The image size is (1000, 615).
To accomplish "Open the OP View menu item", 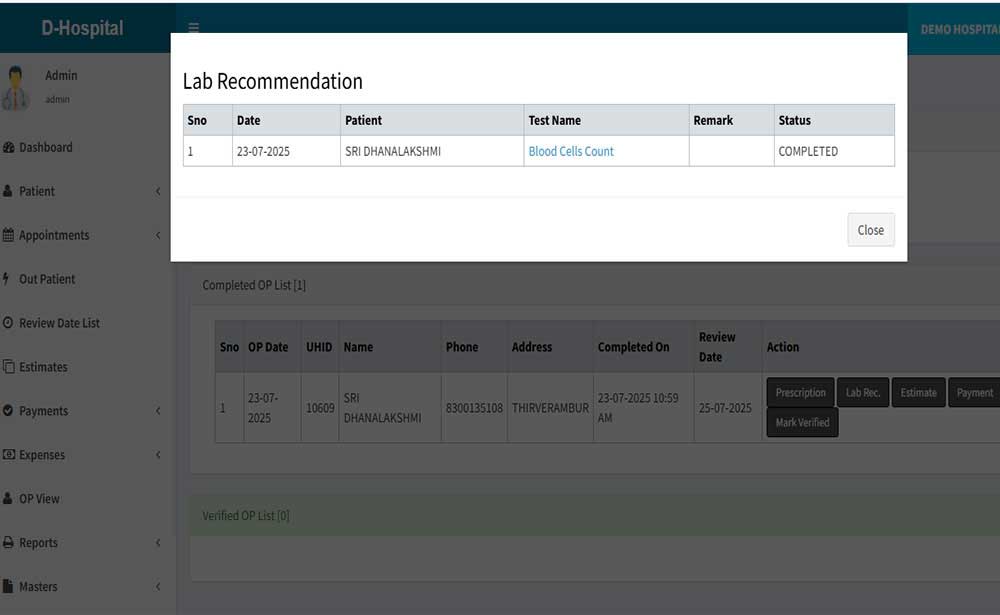I will [40, 499].
